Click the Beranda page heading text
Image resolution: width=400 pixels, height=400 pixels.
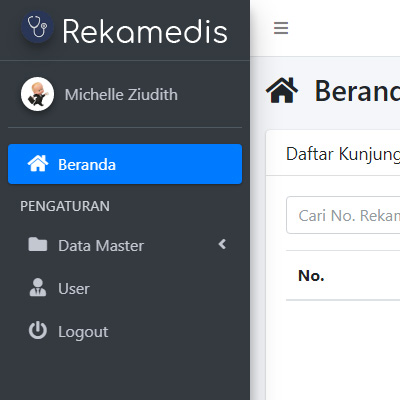(x=357, y=91)
